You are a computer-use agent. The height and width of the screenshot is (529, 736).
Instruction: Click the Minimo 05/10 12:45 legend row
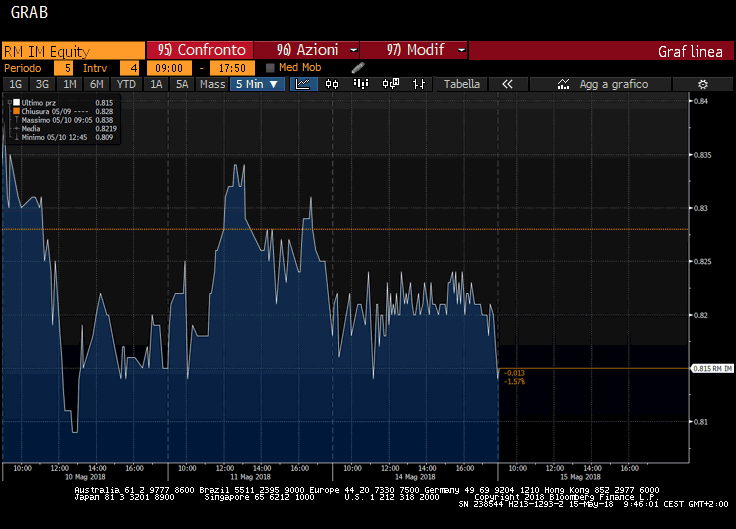[63, 138]
